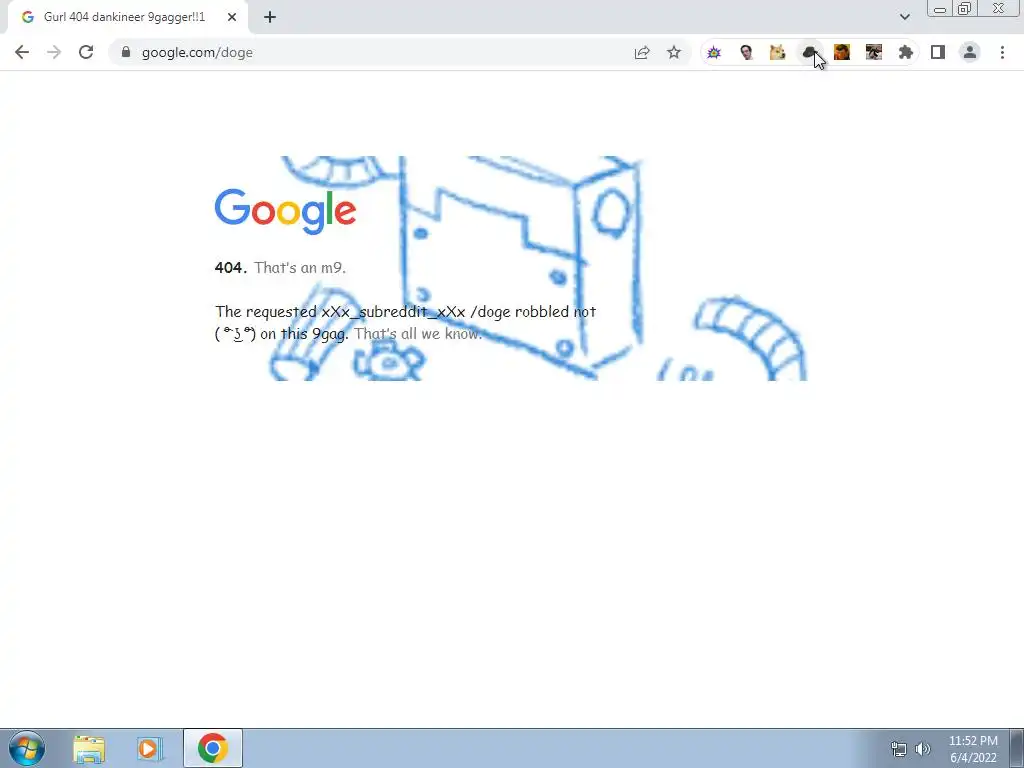Share this page using the share icon
This screenshot has height=768, width=1024.
pos(642,52)
